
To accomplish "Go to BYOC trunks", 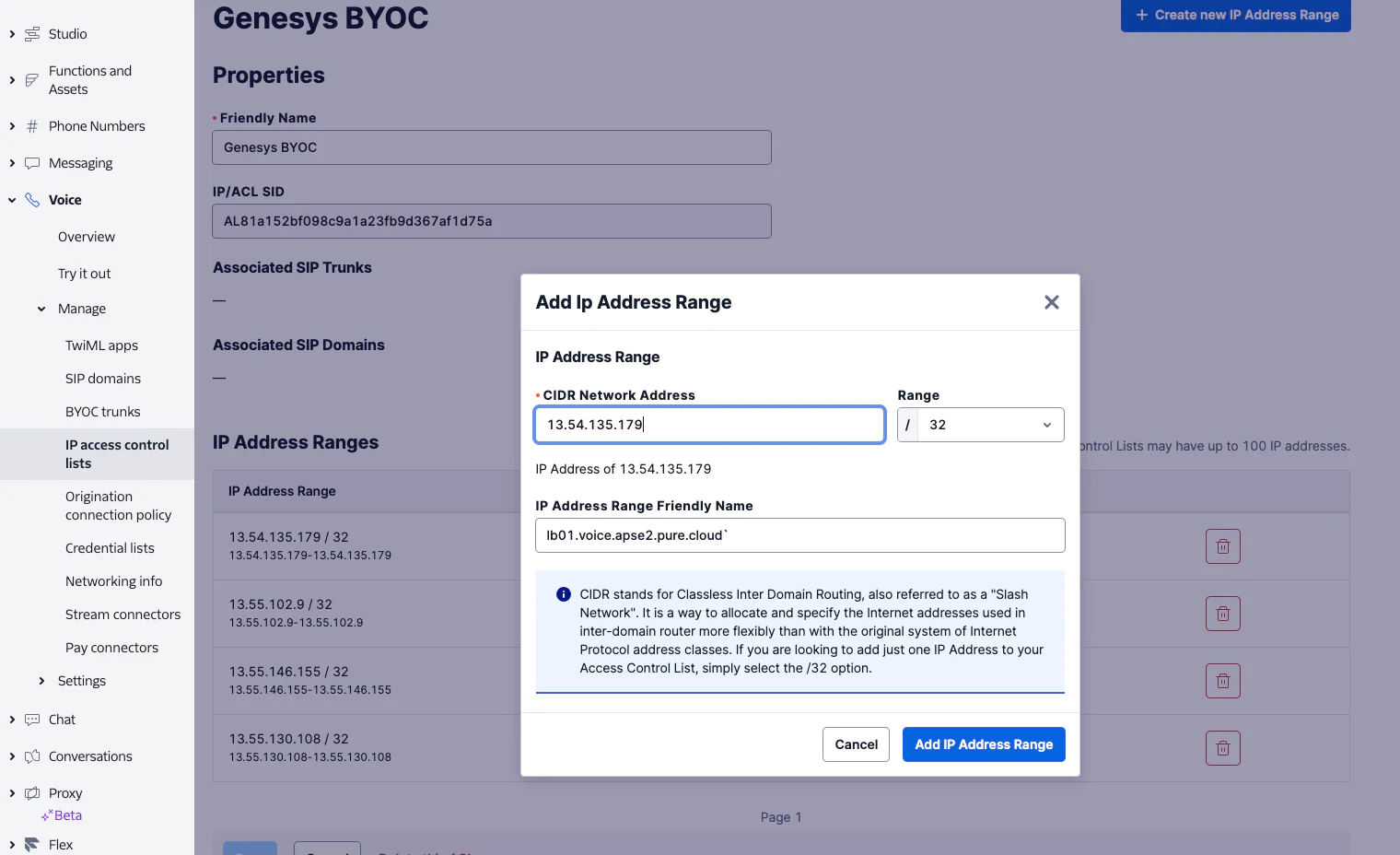I will 103,412.
